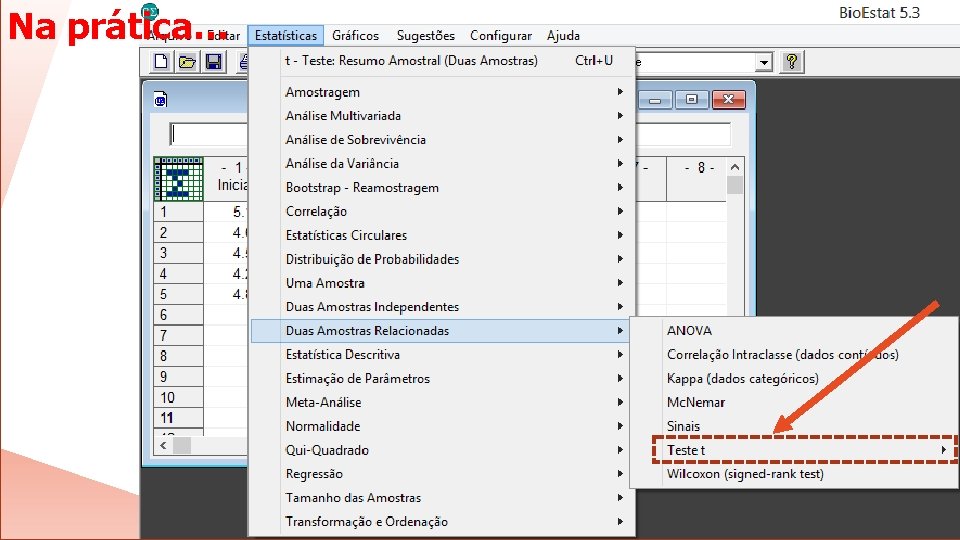Select column 8 header
This screenshot has width=960, height=540.
699,179
